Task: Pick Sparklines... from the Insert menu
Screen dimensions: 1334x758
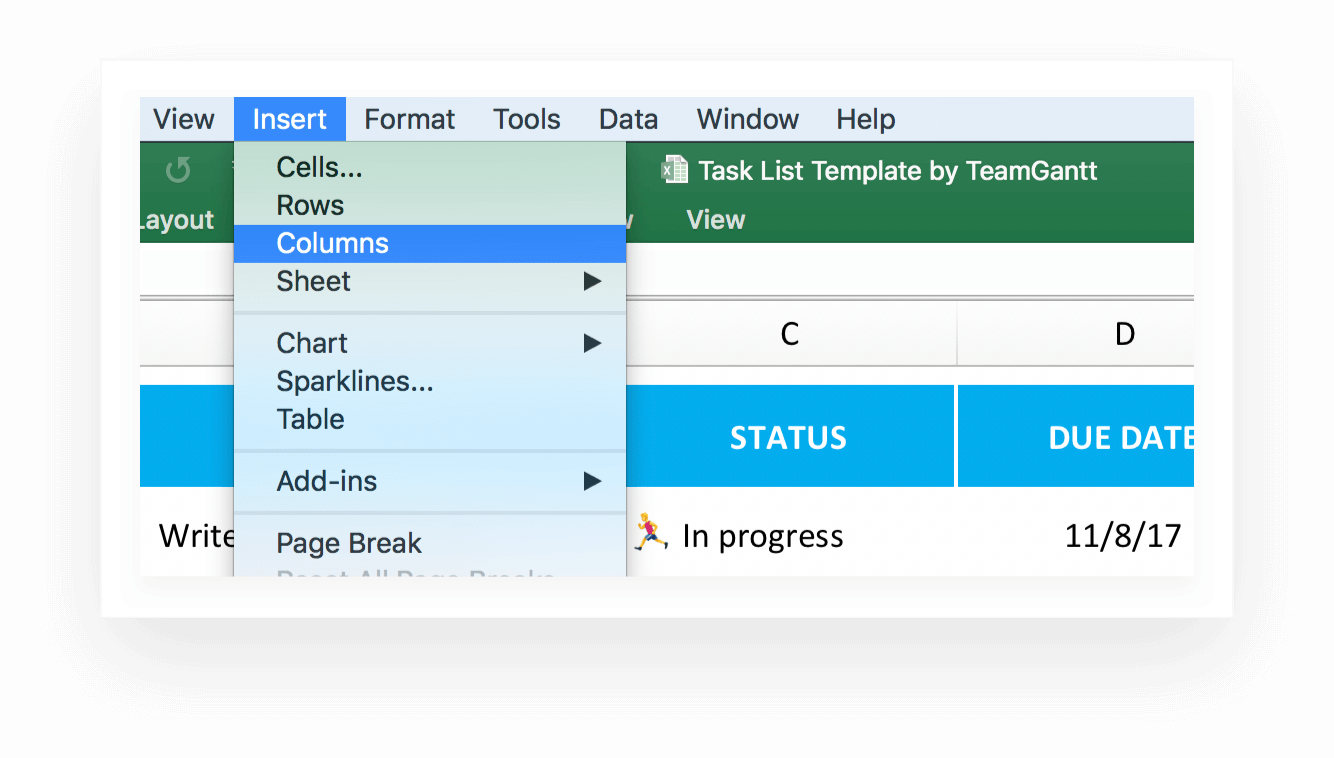Action: 355,382
